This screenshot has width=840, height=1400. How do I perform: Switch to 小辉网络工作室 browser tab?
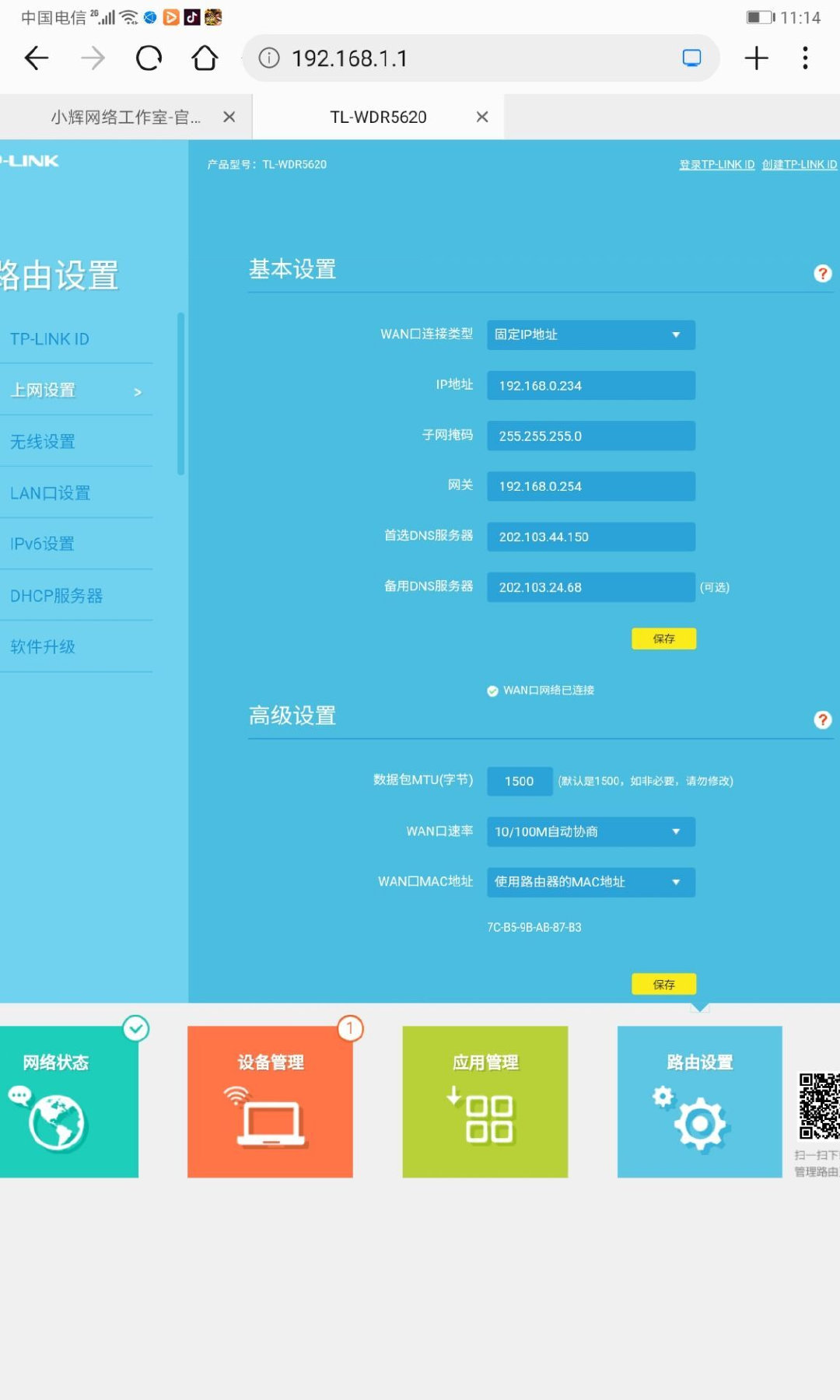tap(126, 117)
